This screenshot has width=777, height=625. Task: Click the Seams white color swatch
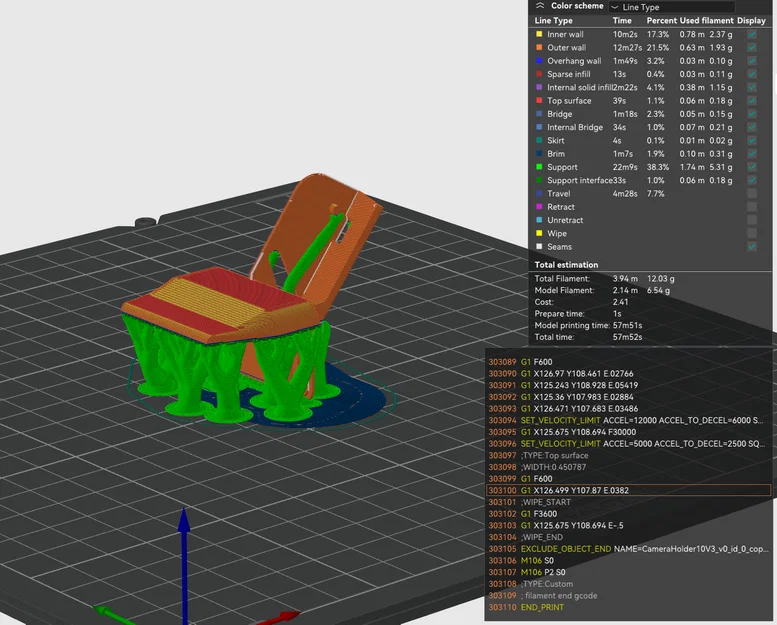[x=539, y=246]
